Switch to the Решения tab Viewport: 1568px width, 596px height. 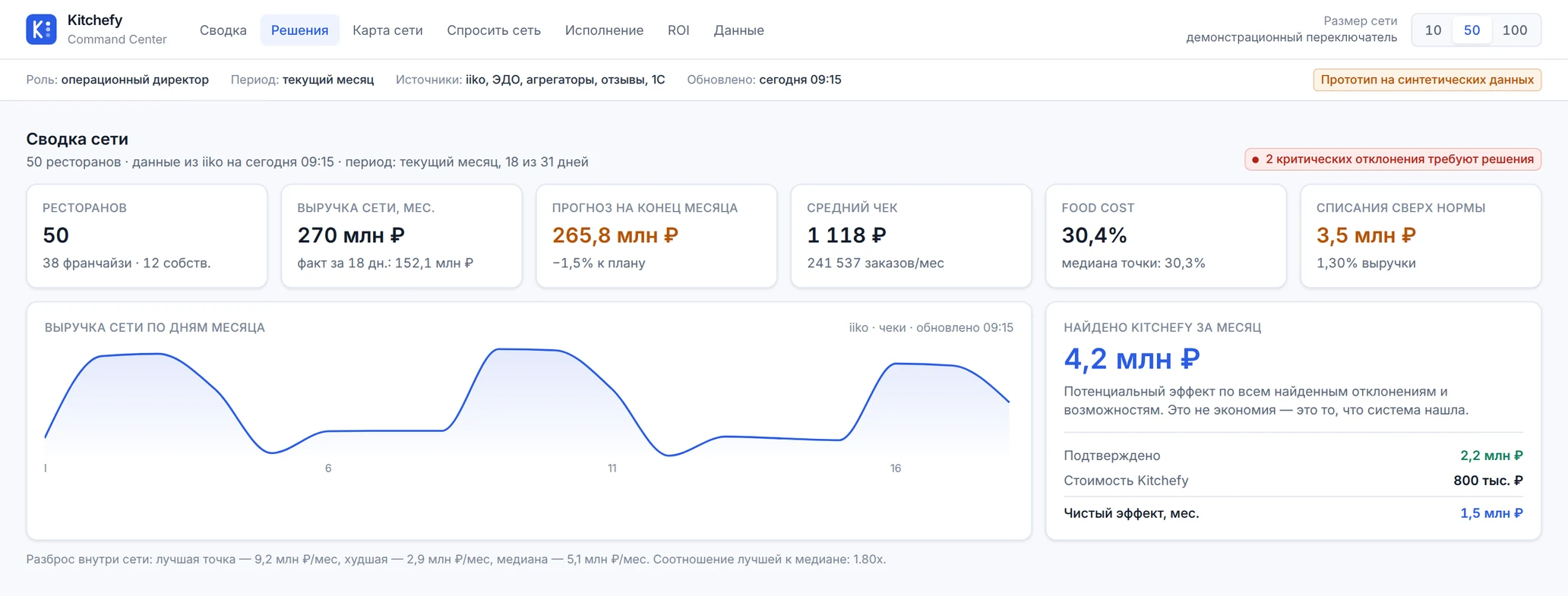299,30
